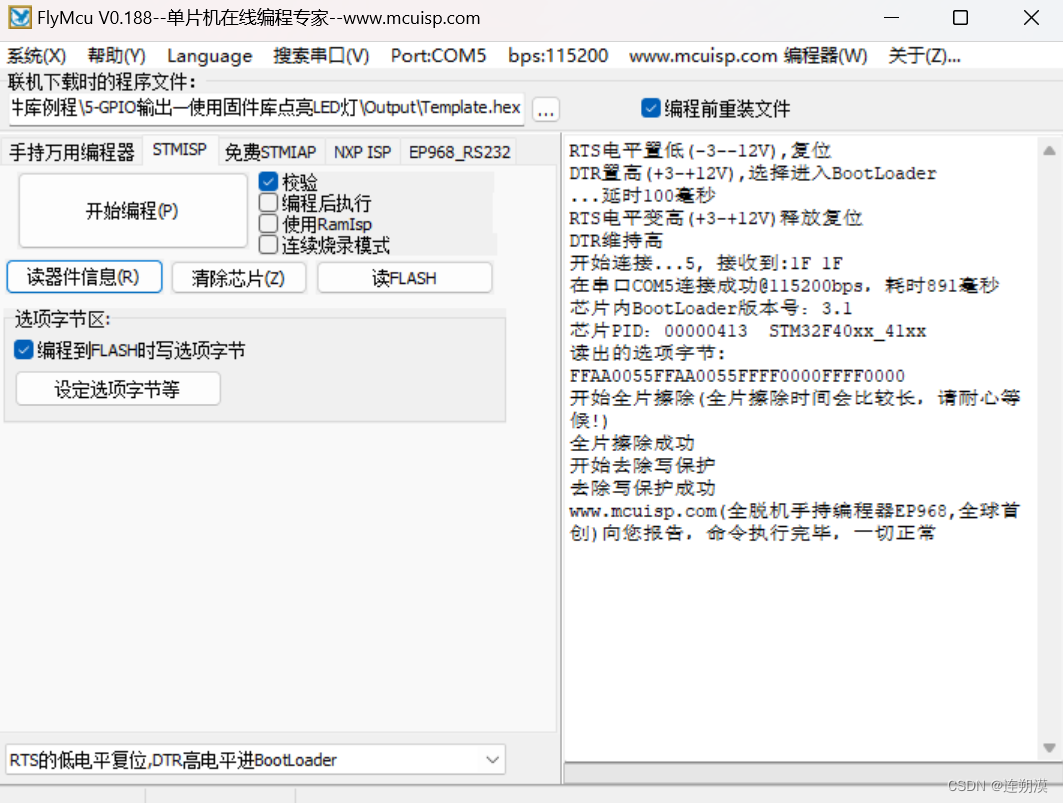Enable the 使用RamIsp checkbox
This screenshot has width=1063, height=803.
(x=266, y=224)
